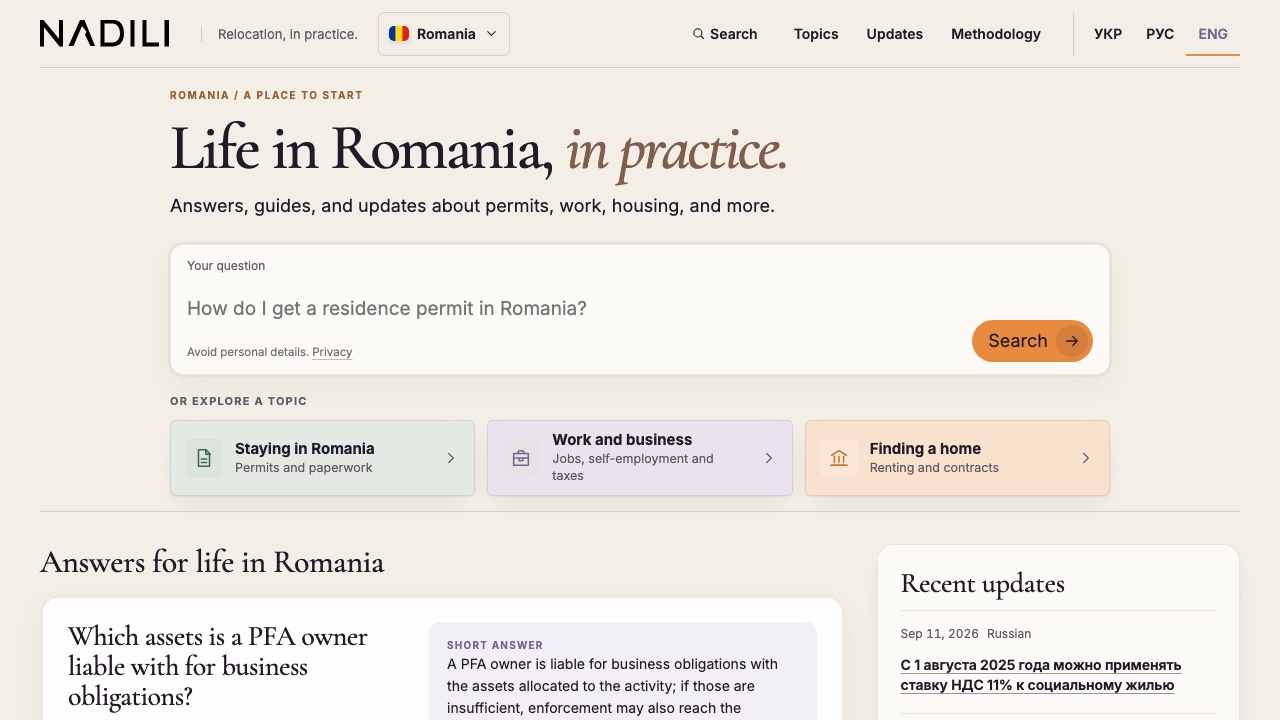Open the PFA owner liability question
The image size is (1280, 720).
(x=218, y=666)
